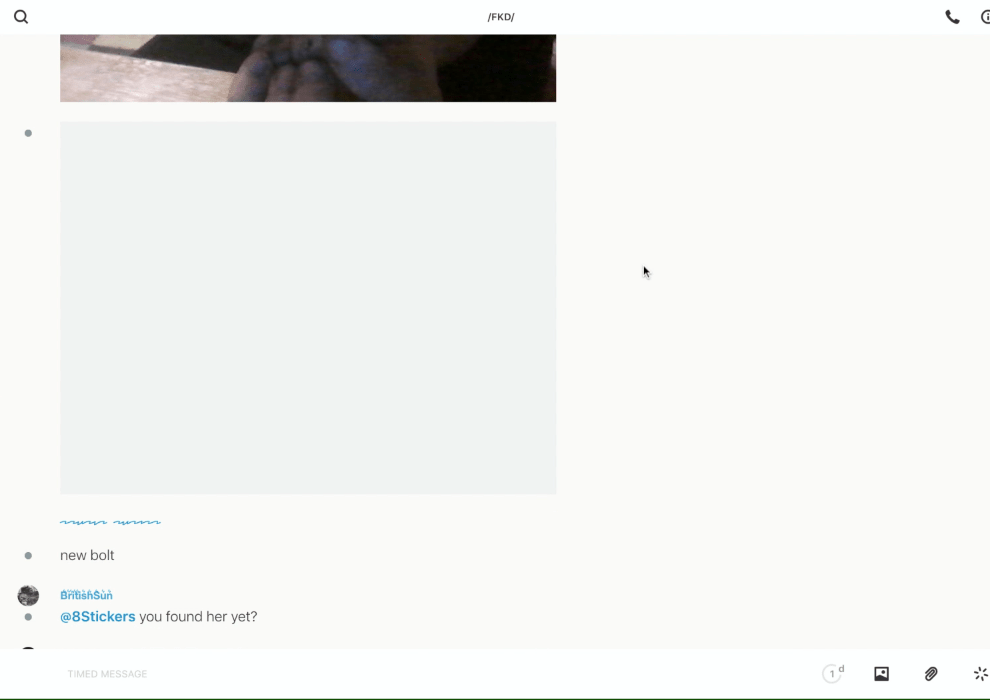Viewport: 990px width, 700px height.
Task: Attach a file using the paperclip icon
Action: 931,674
